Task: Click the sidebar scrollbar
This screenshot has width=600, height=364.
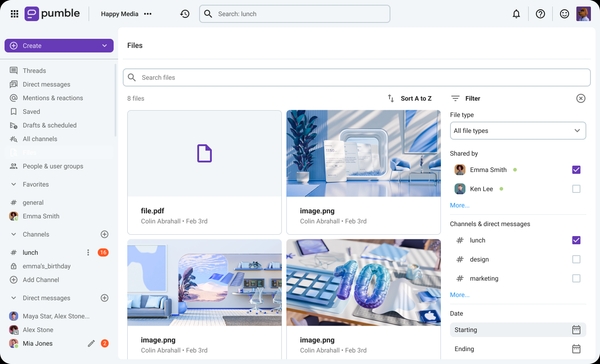Action: [115, 100]
